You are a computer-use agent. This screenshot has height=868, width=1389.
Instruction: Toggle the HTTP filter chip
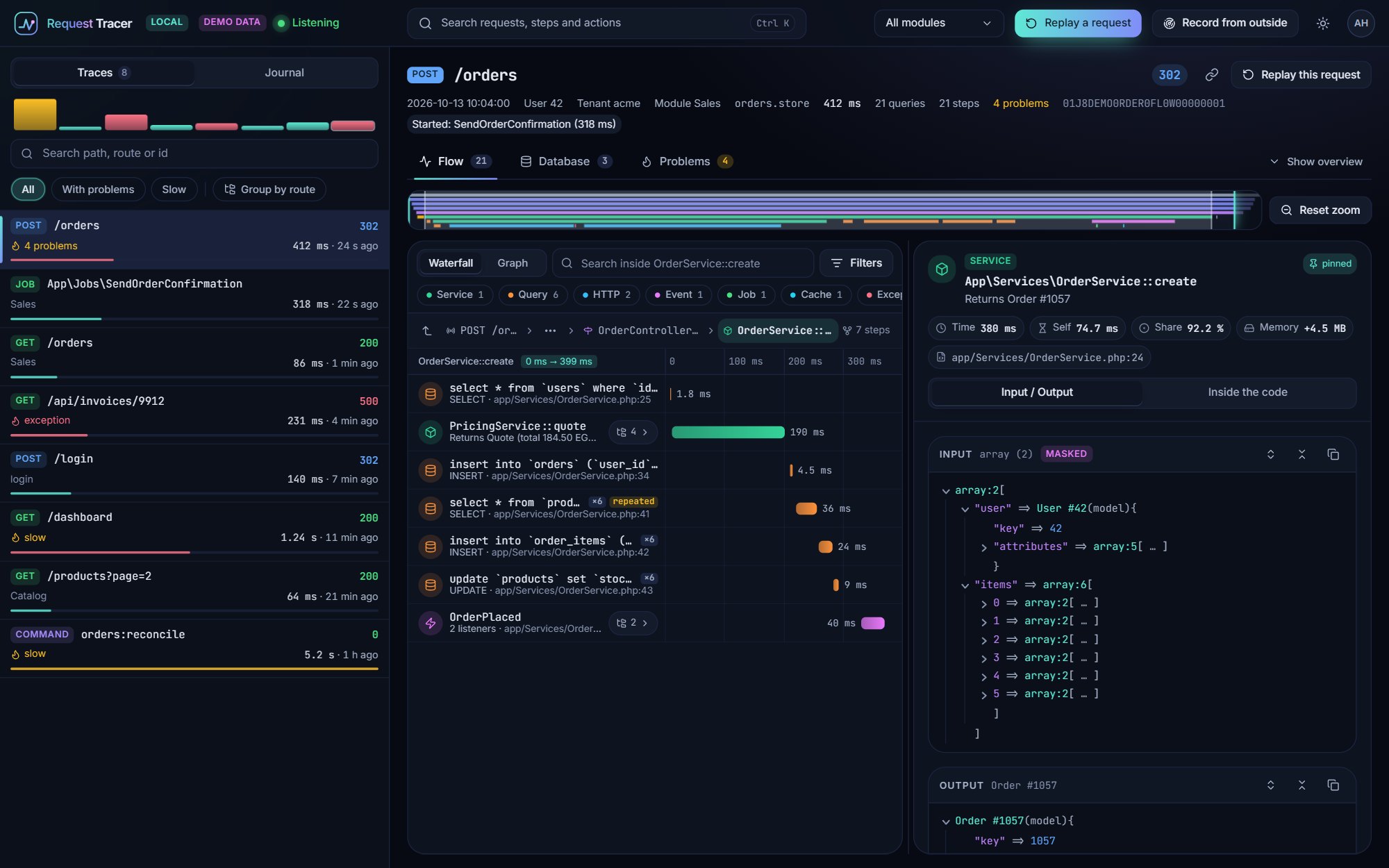[x=606, y=294]
